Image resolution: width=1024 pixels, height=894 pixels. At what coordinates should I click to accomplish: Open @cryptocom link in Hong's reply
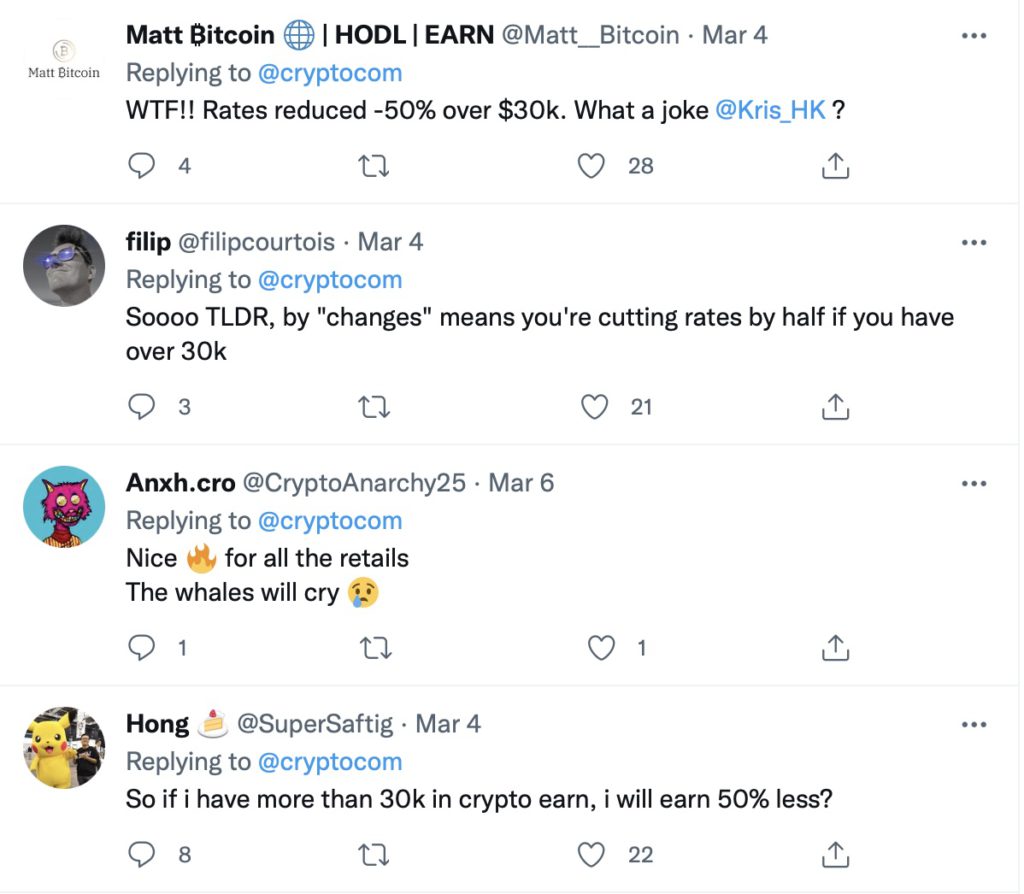(x=330, y=762)
